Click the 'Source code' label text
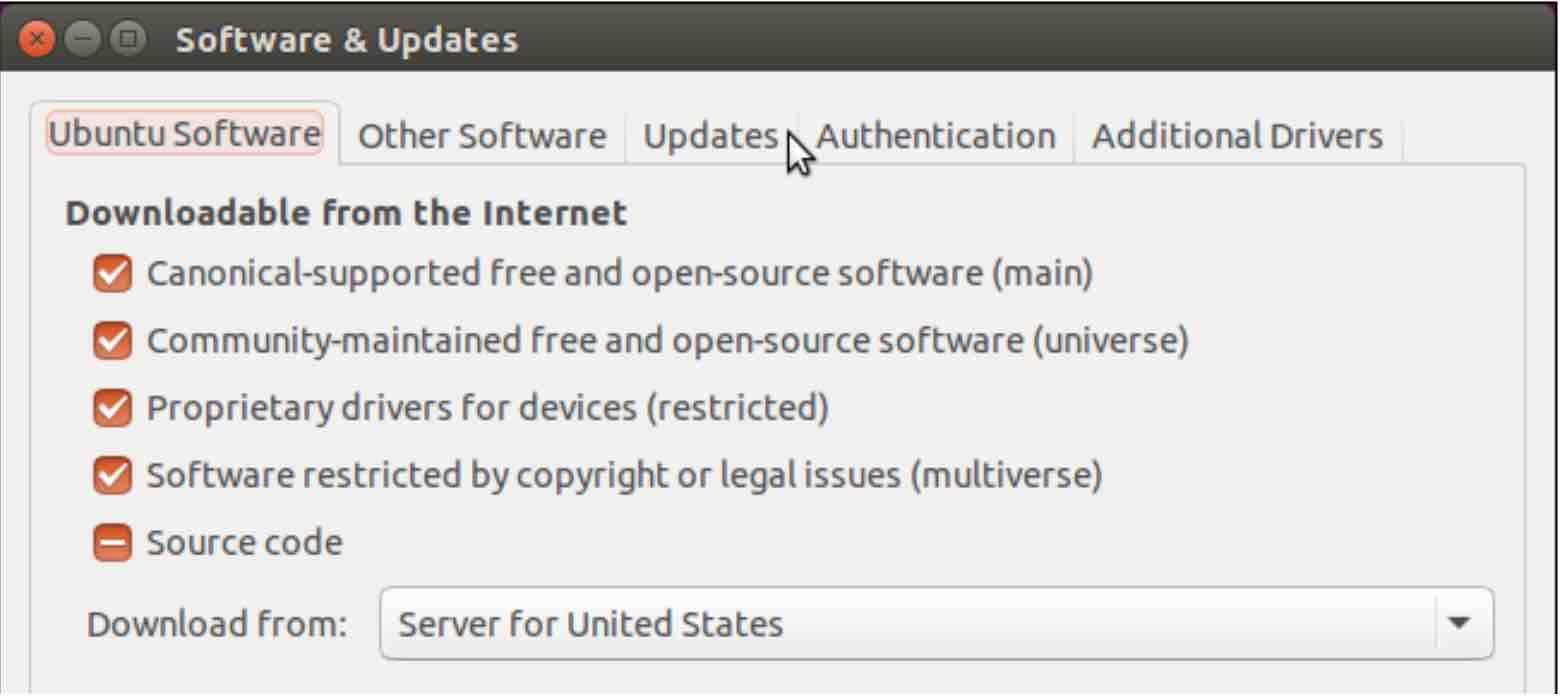 pos(245,543)
